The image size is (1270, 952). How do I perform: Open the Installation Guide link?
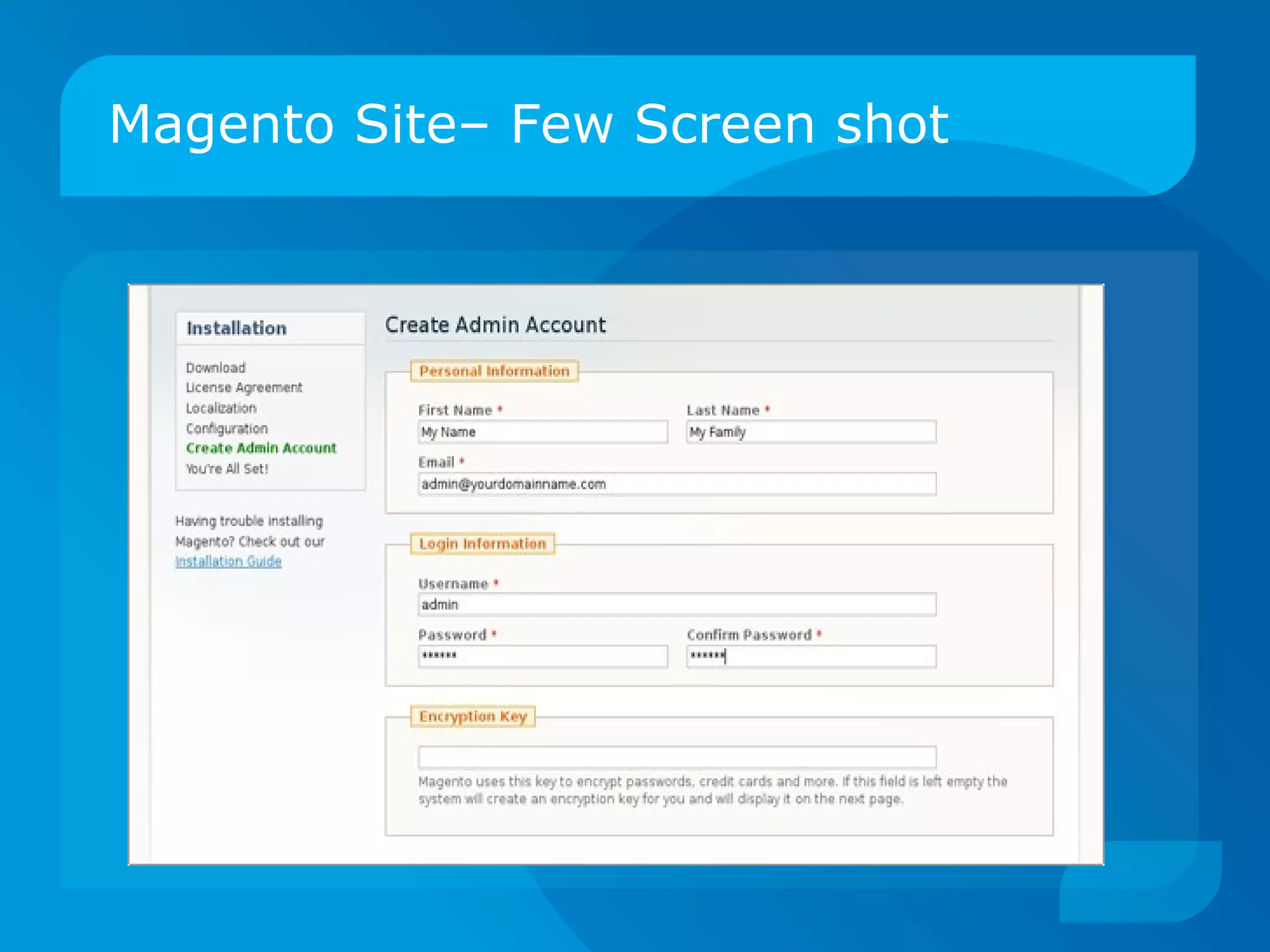click(x=228, y=562)
